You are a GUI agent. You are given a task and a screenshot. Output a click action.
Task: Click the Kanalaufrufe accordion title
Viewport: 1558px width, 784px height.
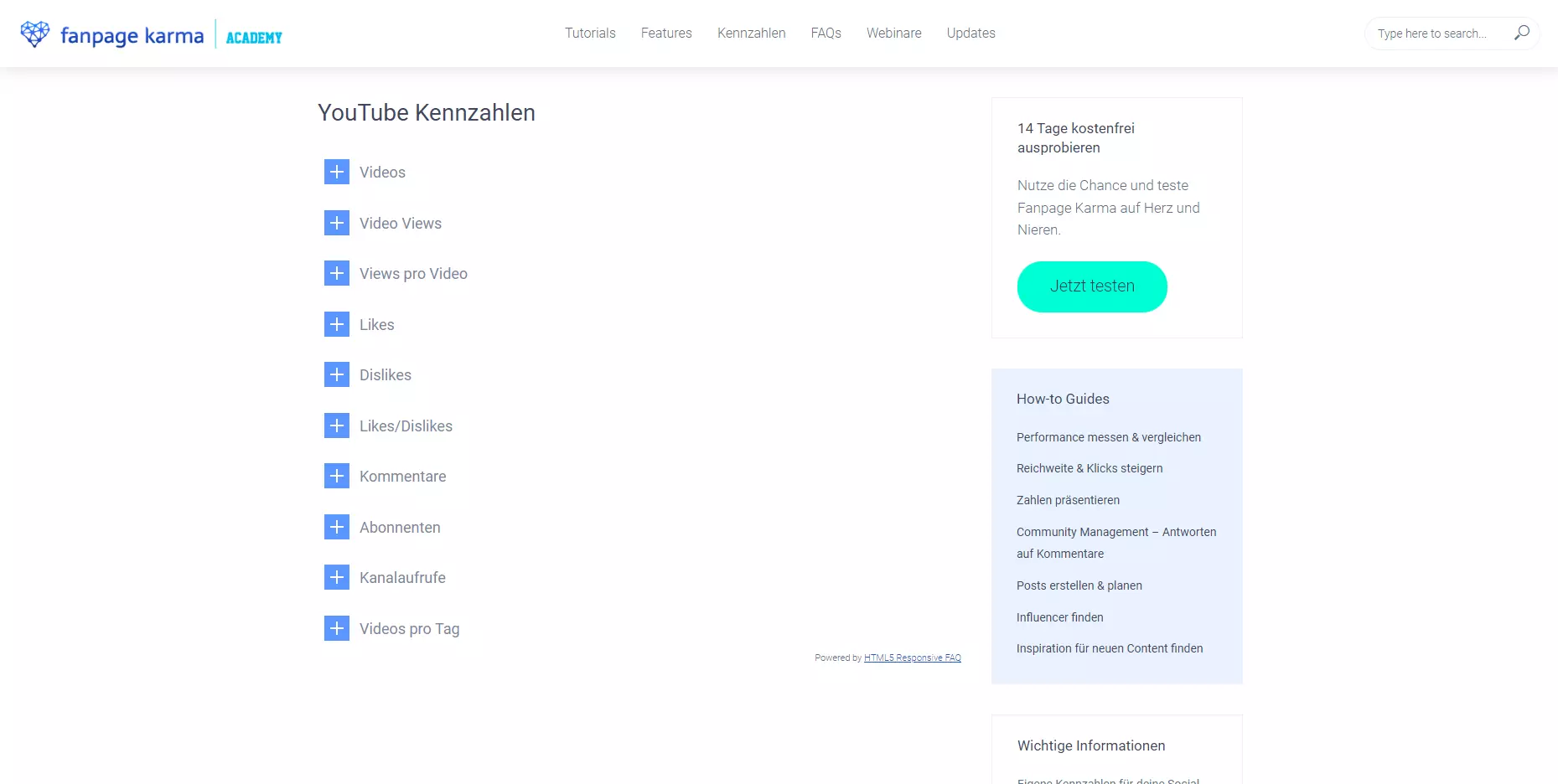(x=402, y=577)
